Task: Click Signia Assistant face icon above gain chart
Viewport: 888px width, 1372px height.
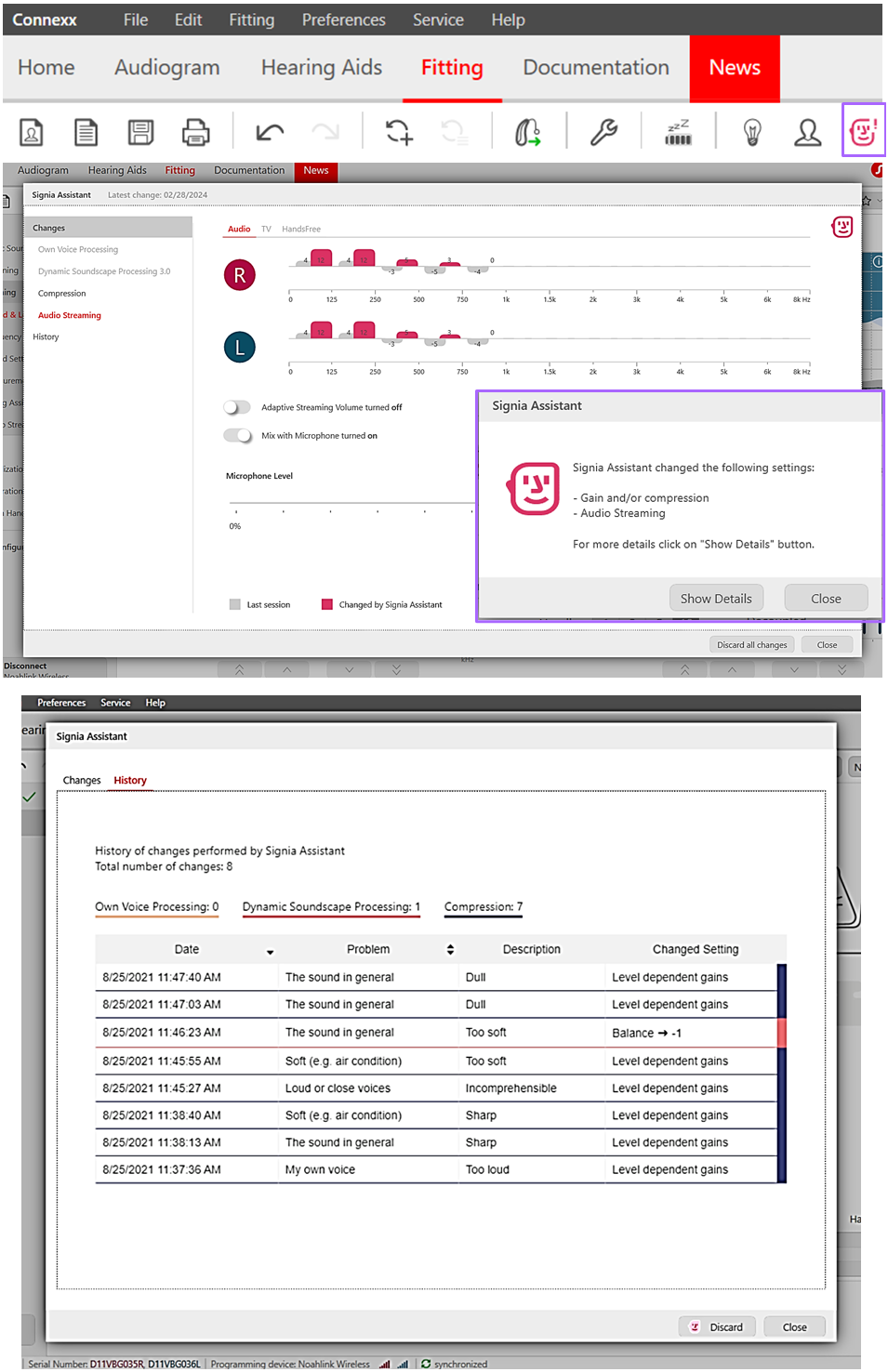Action: [842, 227]
